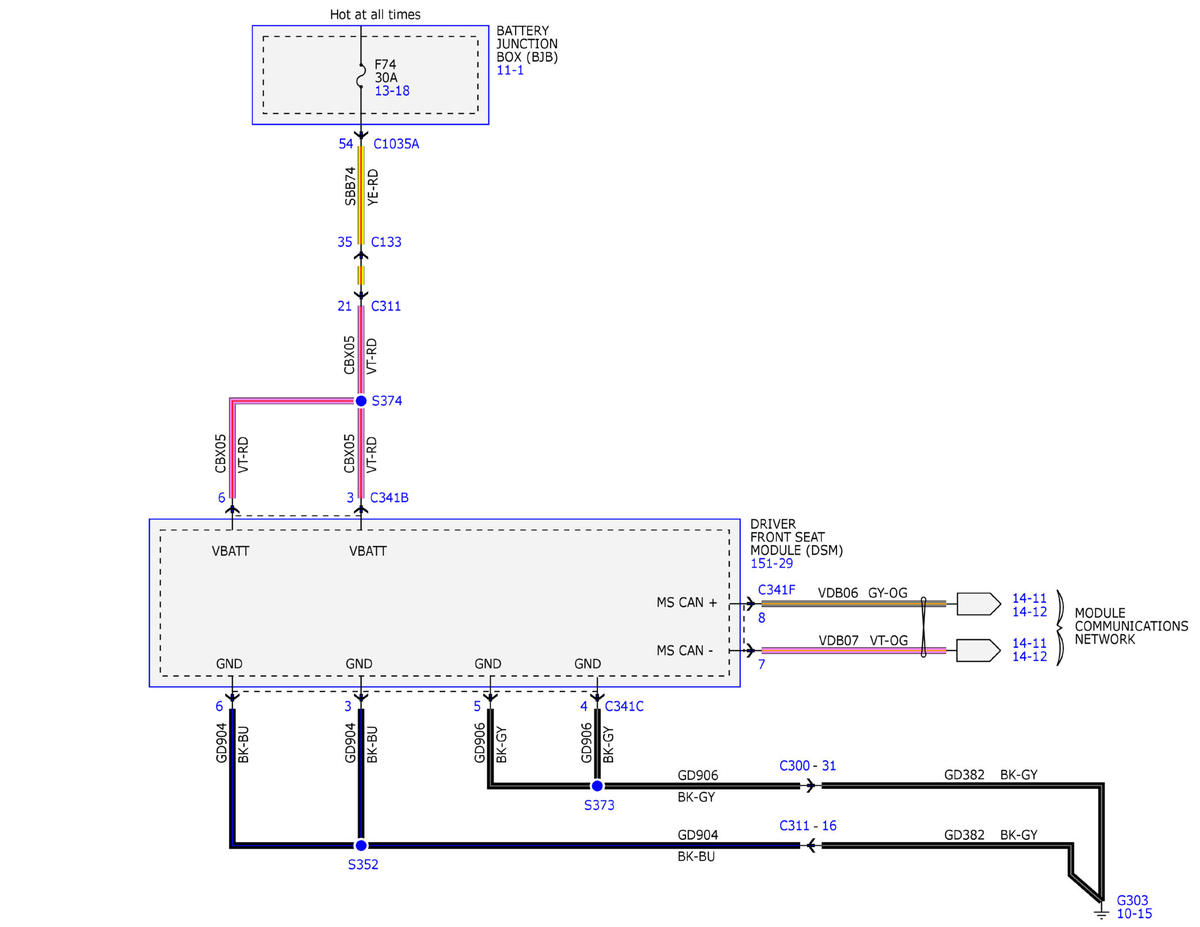This screenshot has height=927, width=1200.
Task: Open the 14-12 link beside MS CAN -
Action: 1029,657
